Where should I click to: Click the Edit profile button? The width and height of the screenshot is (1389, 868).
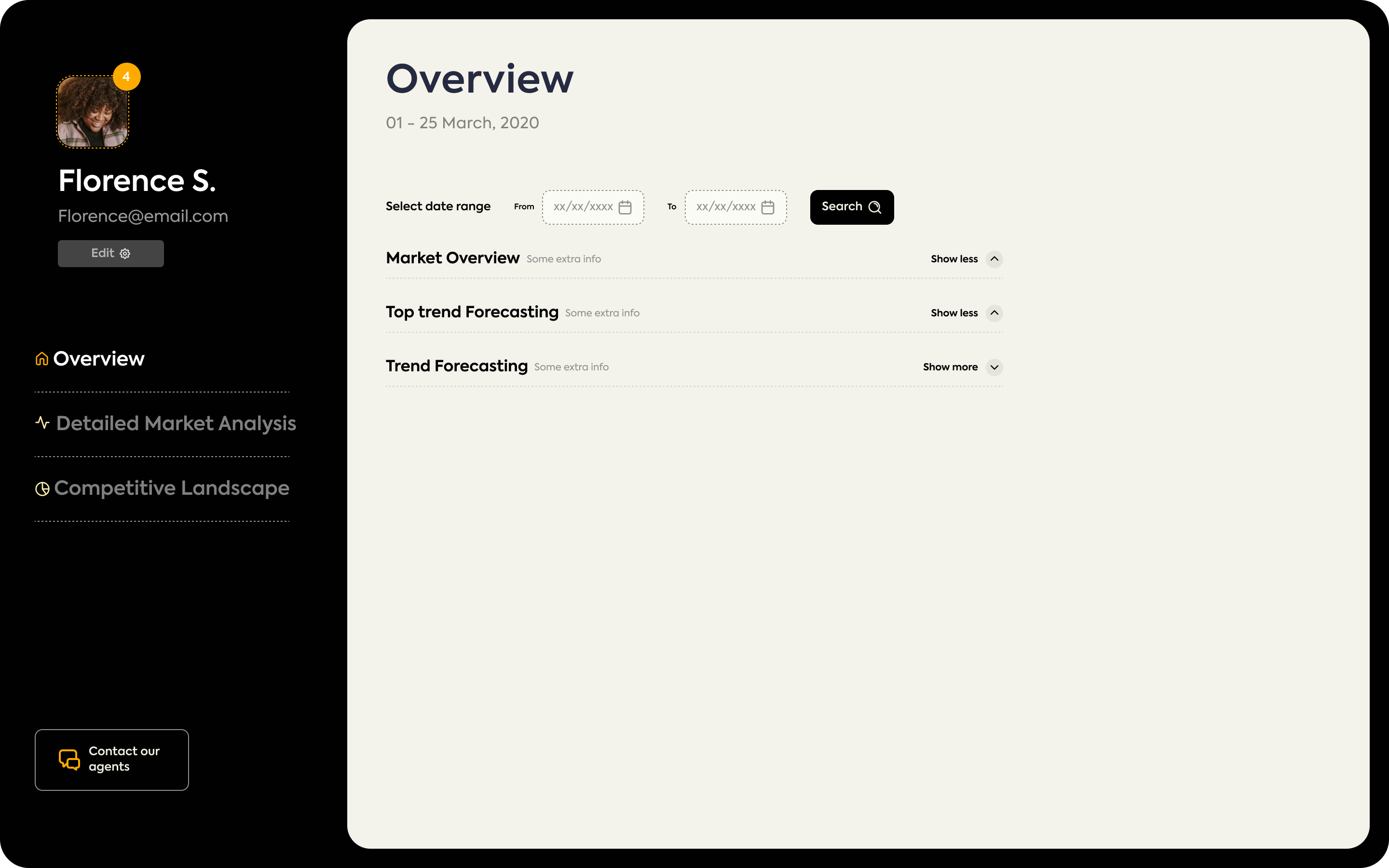pyautogui.click(x=111, y=253)
